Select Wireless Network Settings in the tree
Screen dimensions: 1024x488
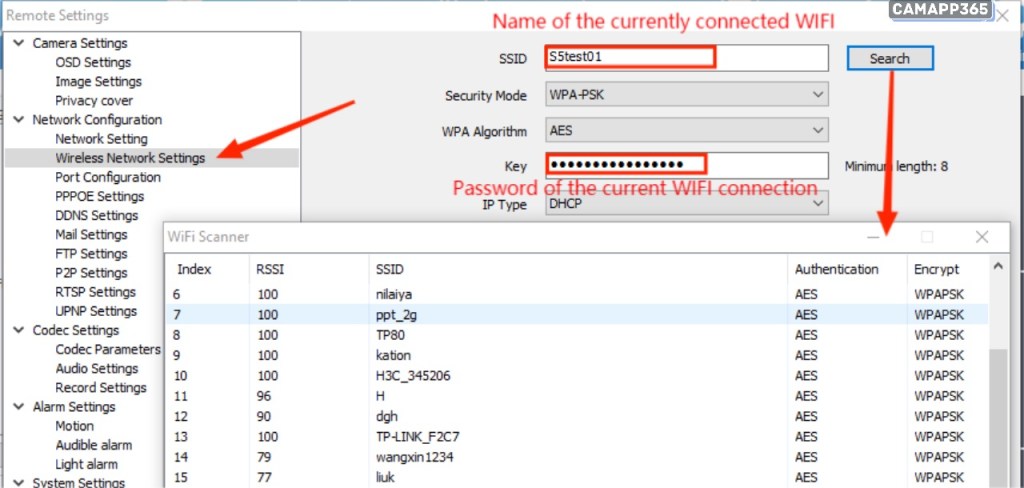130,158
